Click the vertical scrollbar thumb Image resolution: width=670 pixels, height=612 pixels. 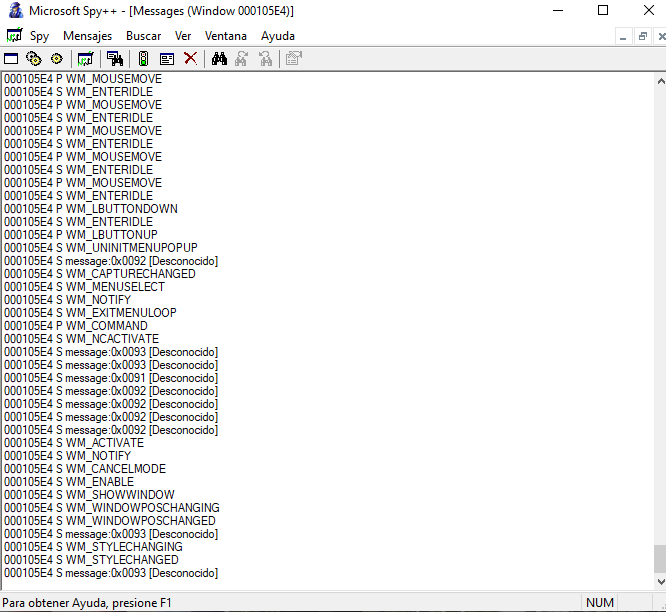[660, 559]
